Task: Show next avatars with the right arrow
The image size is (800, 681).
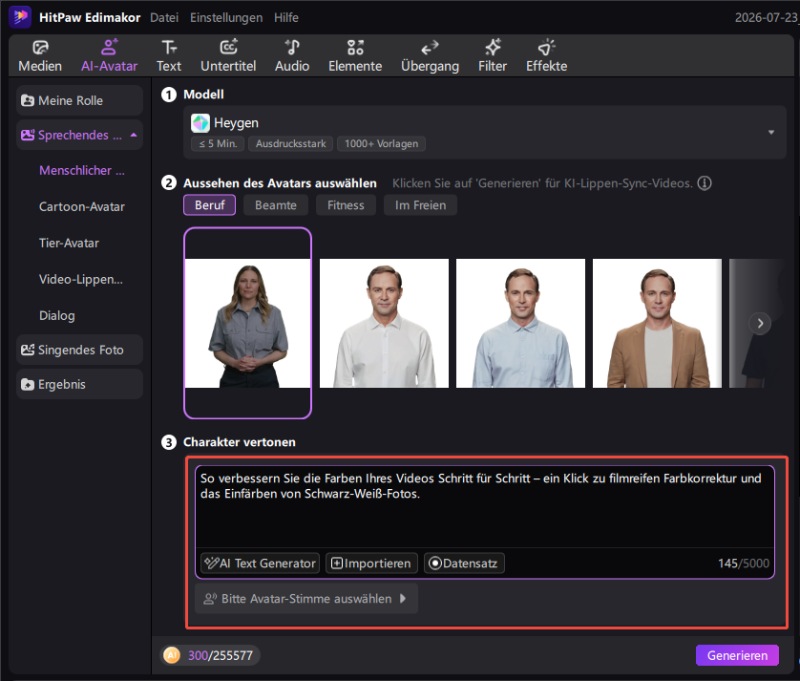Action: [760, 323]
